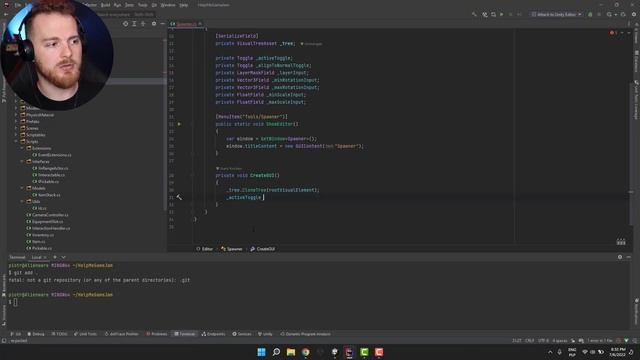Hide the explorer panel with minus icon
The height and width of the screenshot is (360, 640).
coord(162,24)
